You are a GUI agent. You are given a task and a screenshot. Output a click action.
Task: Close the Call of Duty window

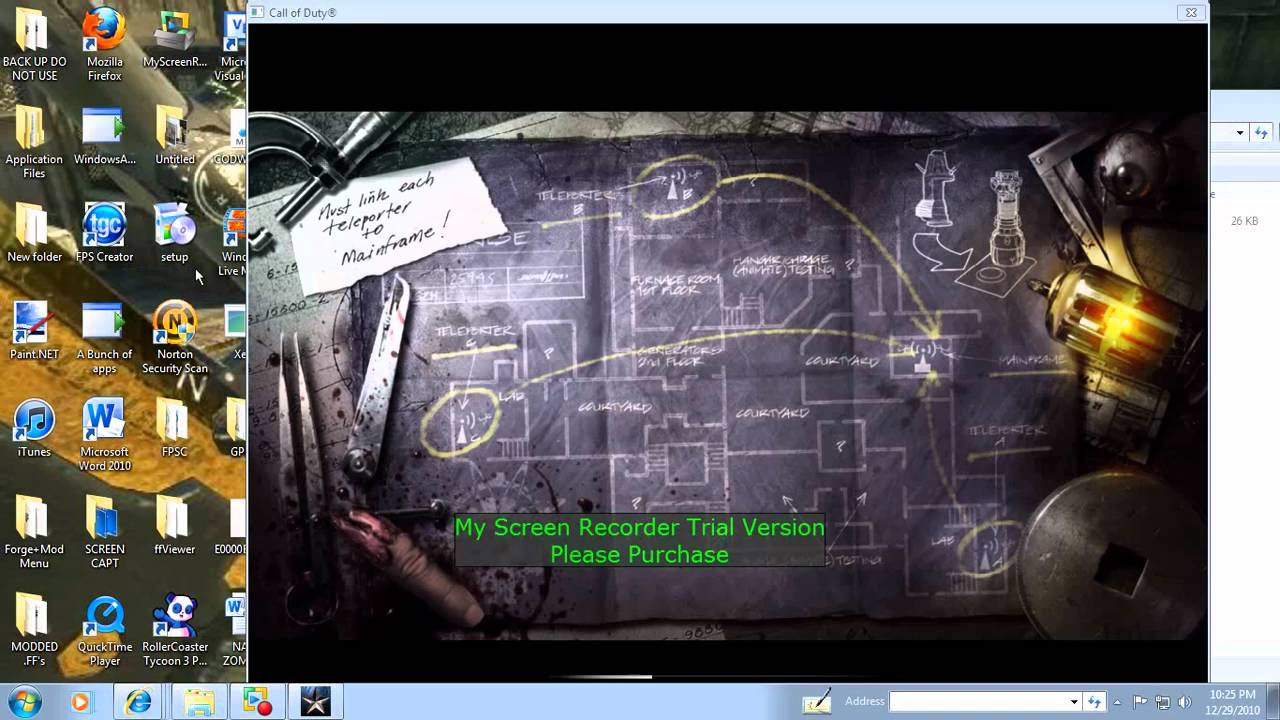click(1190, 13)
